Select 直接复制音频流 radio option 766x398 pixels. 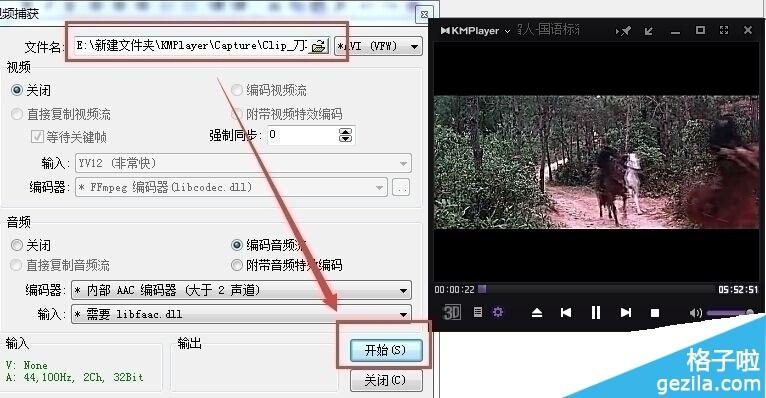tap(17, 265)
